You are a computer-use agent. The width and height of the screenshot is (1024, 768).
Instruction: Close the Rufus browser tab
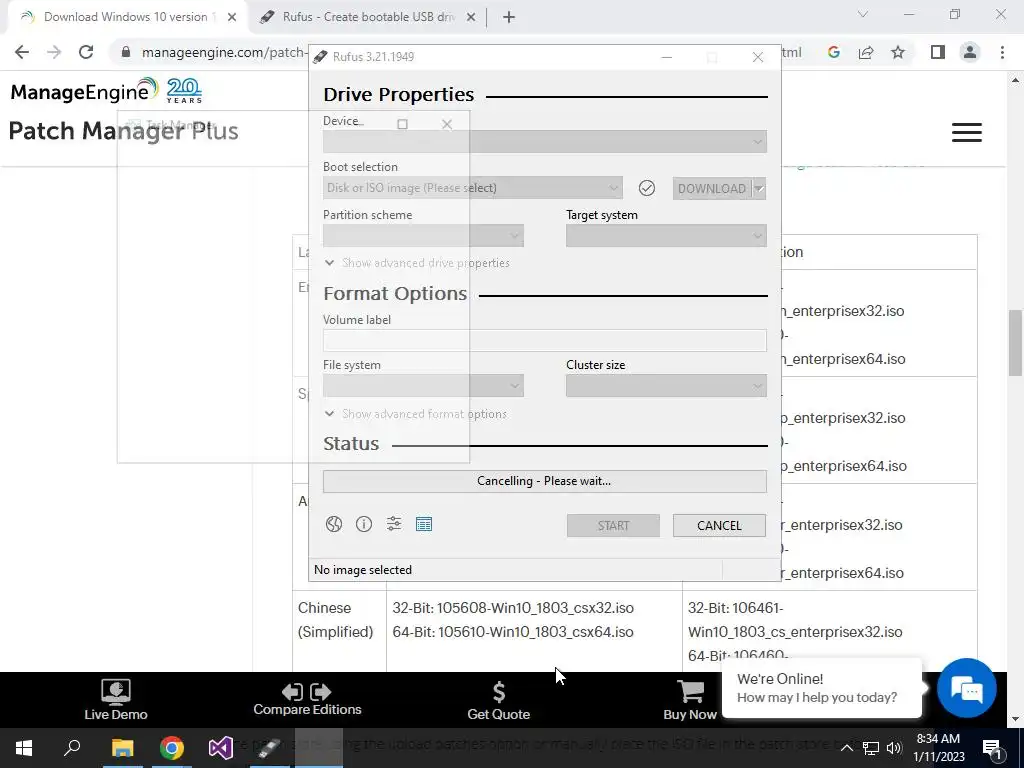[x=471, y=18]
